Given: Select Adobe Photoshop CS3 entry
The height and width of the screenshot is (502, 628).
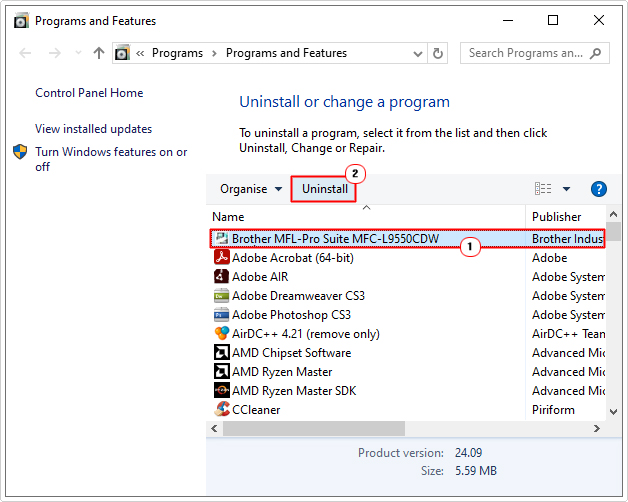Looking at the screenshot, I should pyautogui.click(x=291, y=315).
